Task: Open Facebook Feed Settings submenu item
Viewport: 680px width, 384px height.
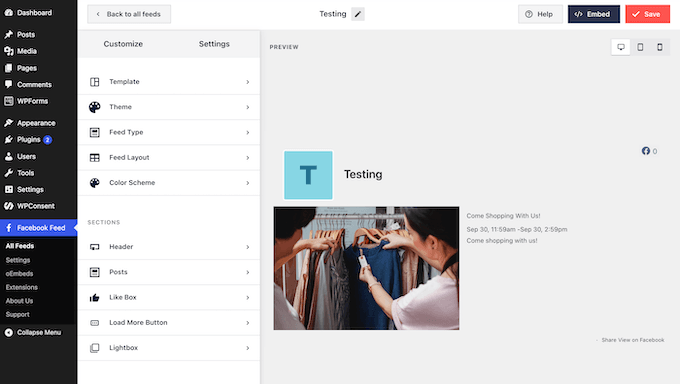Action: (x=18, y=260)
